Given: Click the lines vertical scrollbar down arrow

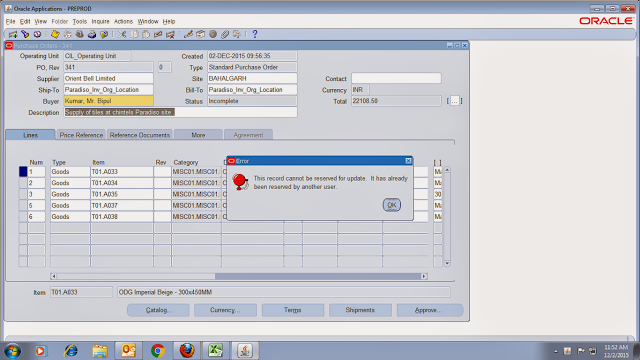Looking at the screenshot, I should 447,264.
